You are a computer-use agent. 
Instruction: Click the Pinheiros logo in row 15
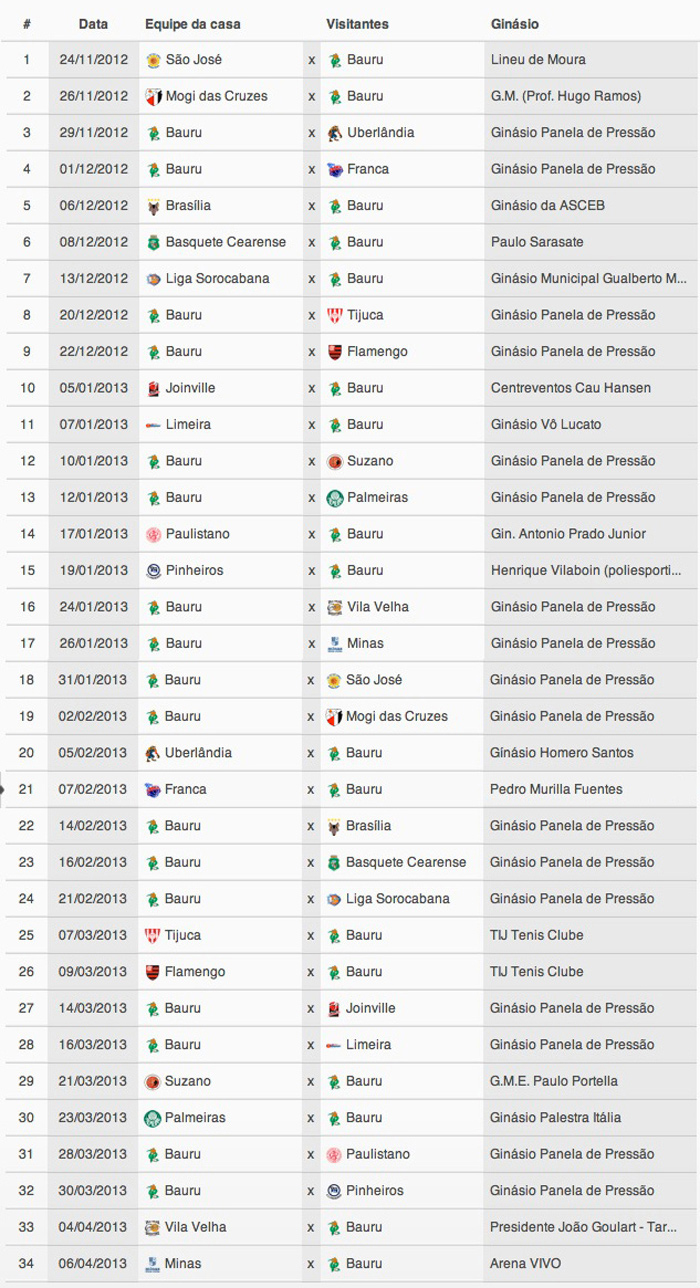(153, 571)
